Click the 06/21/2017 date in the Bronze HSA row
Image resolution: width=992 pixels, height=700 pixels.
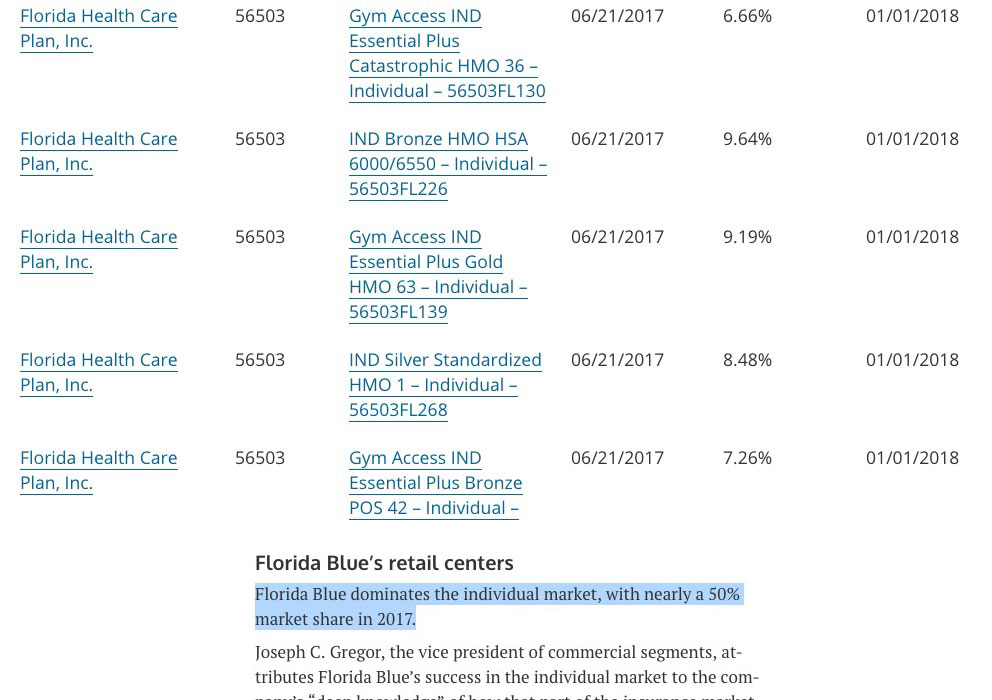click(617, 139)
